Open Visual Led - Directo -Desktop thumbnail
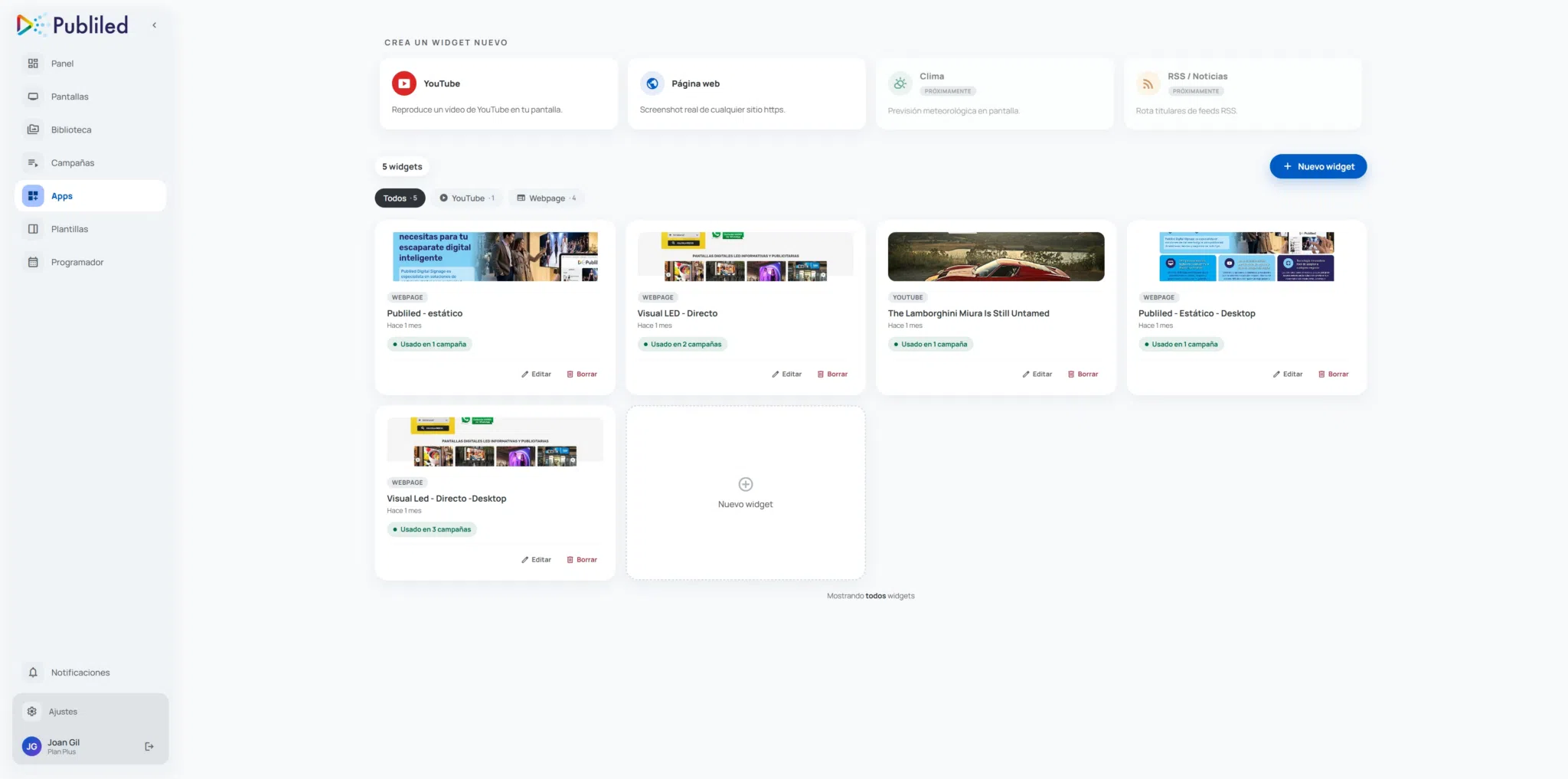1568x779 pixels. click(495, 442)
